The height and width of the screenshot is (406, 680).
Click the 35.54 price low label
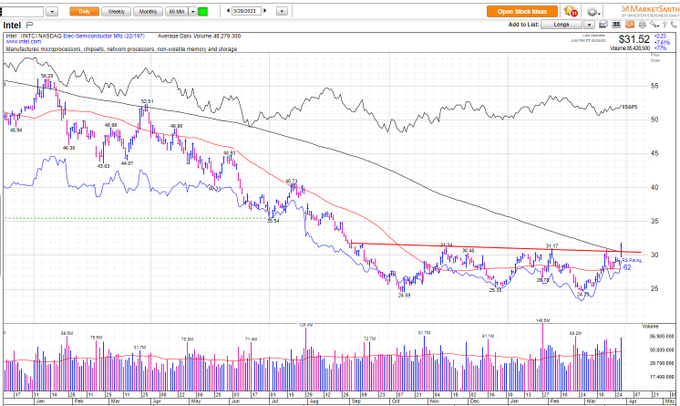coord(273,221)
